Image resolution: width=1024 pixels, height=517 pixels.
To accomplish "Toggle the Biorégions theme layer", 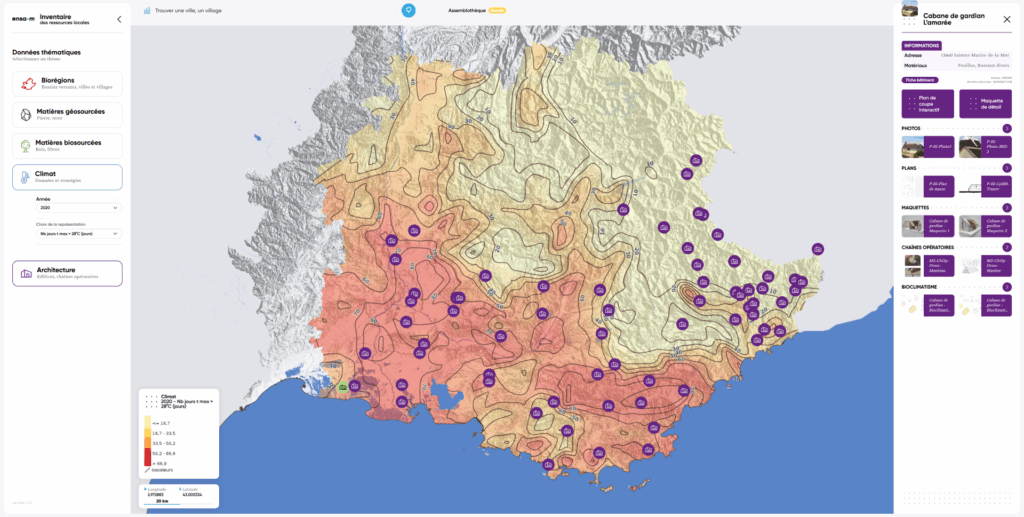I will coord(67,84).
